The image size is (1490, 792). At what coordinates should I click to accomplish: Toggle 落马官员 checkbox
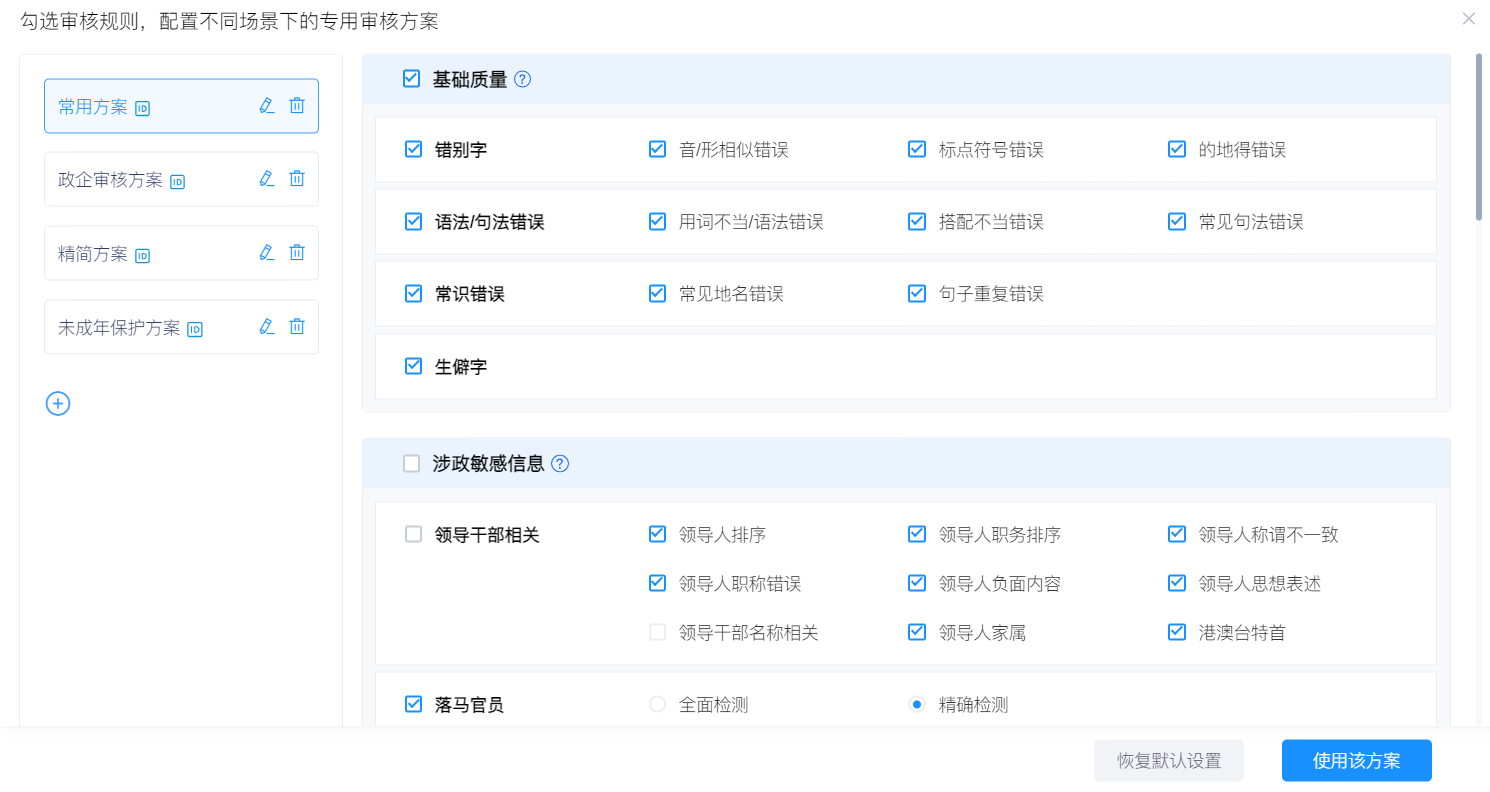click(413, 704)
